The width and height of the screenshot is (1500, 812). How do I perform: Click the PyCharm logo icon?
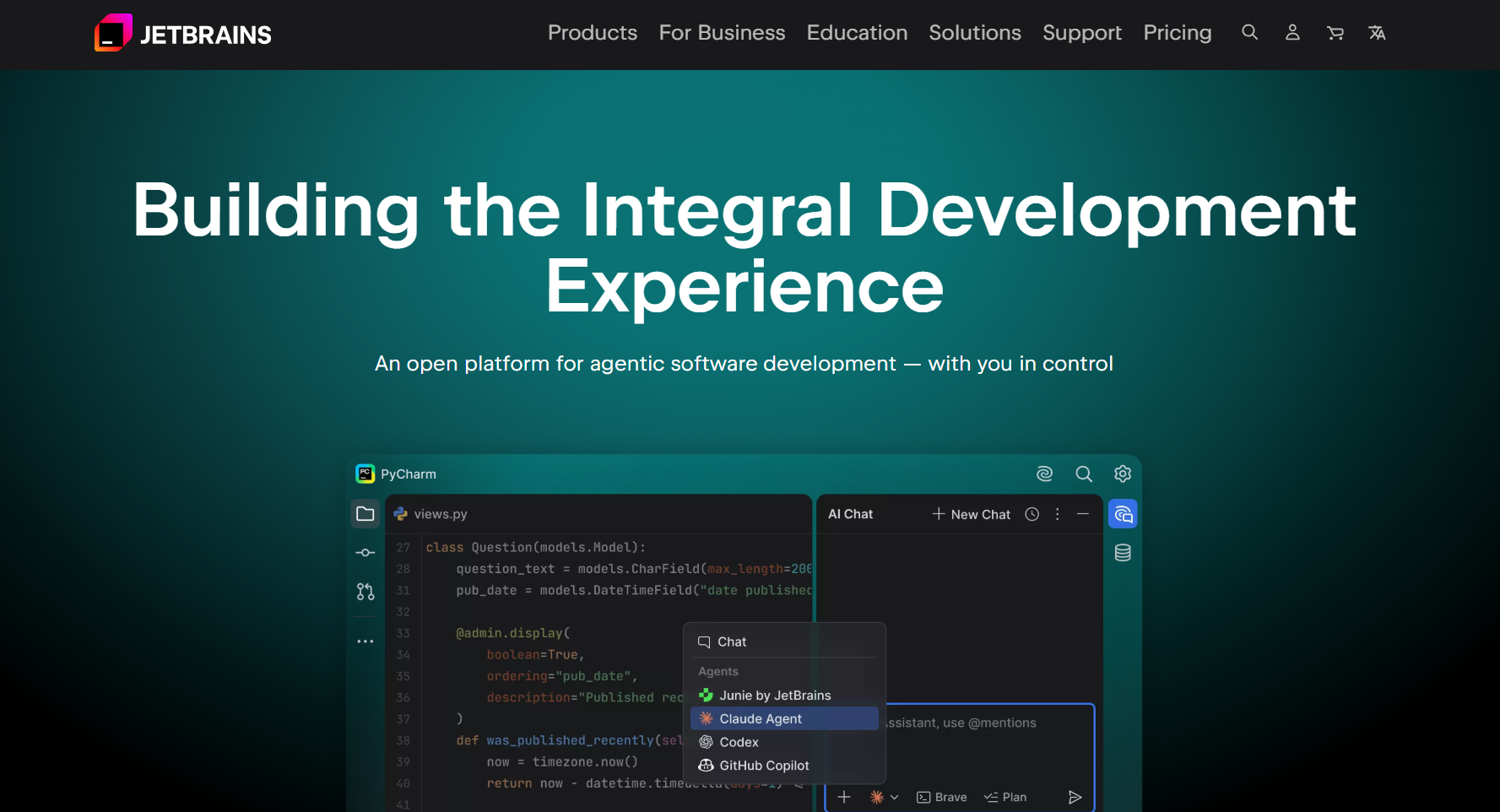click(x=366, y=474)
